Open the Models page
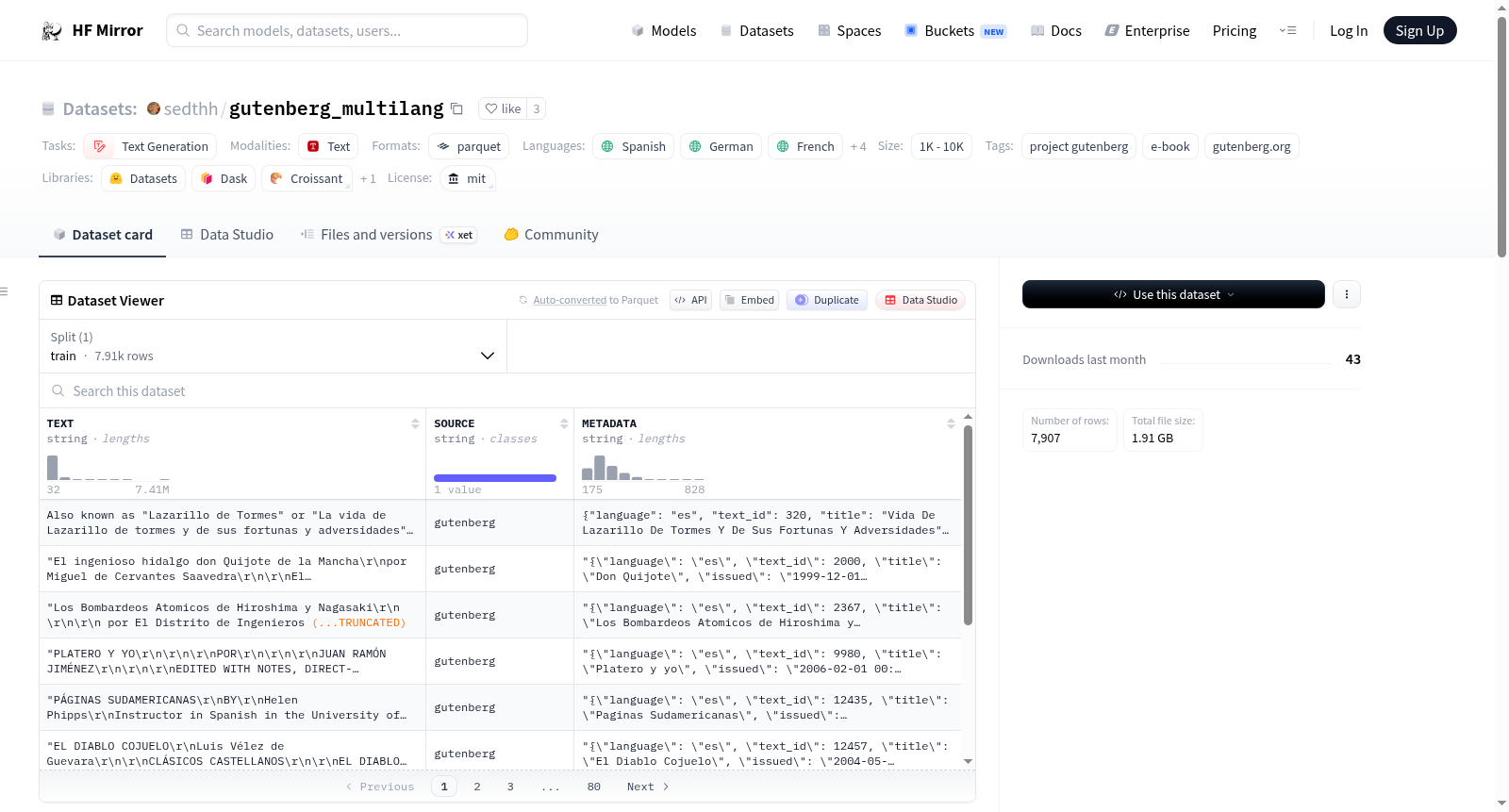 point(664,31)
